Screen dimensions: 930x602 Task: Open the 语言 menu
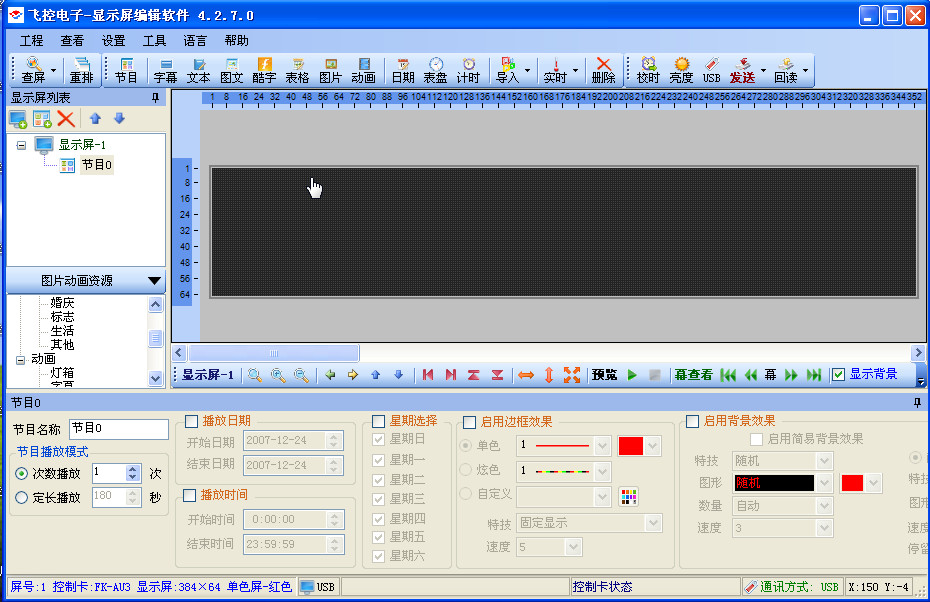tap(195, 40)
